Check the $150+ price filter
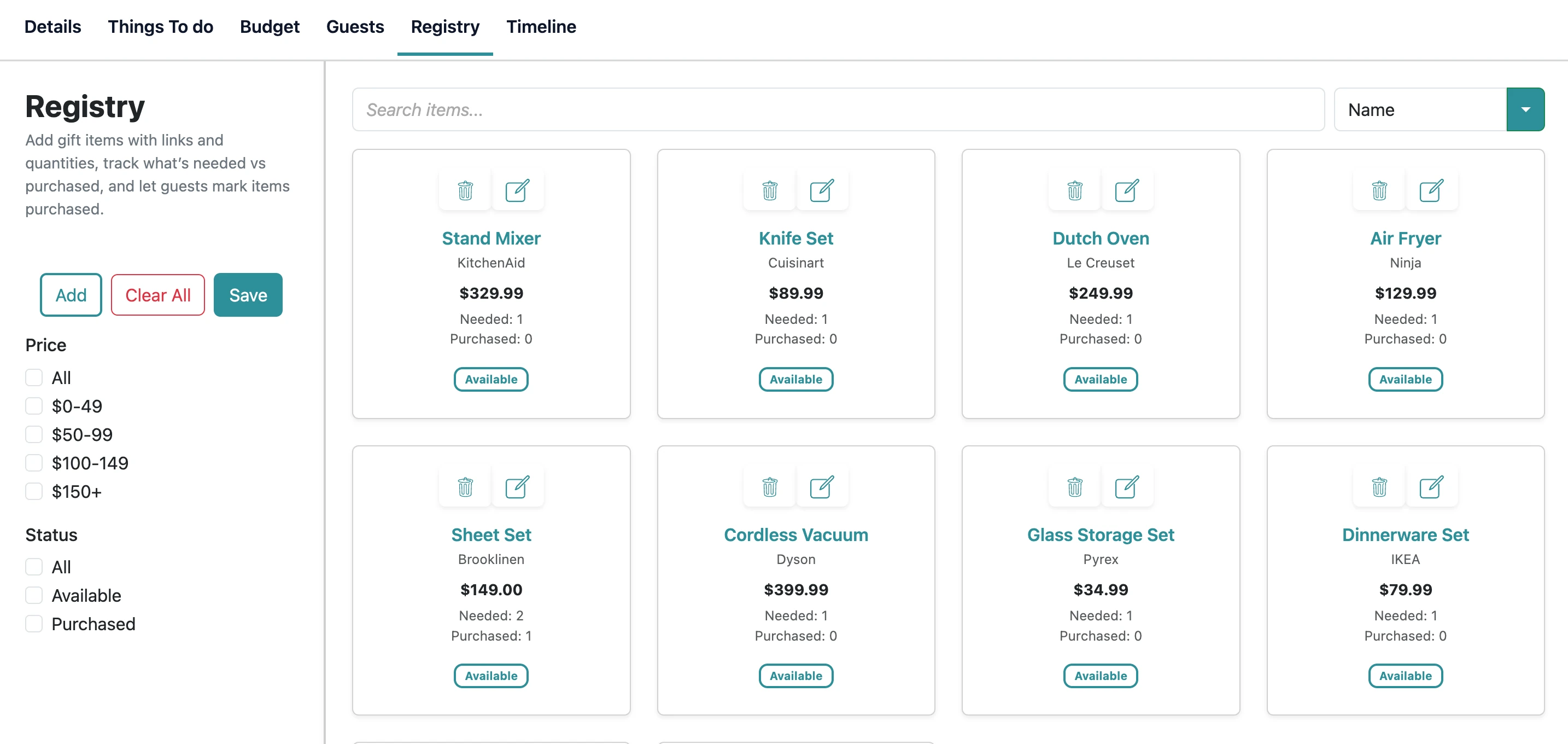Screen dimensions: 1568x744 [33, 491]
